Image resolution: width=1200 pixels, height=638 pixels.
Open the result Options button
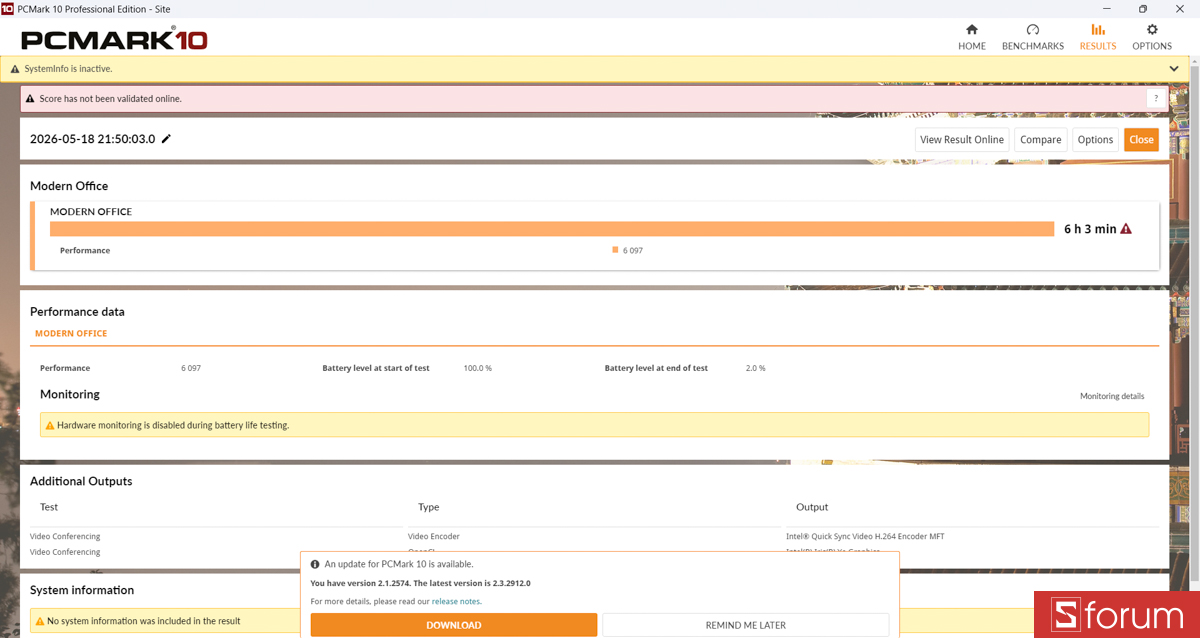[x=1095, y=140]
